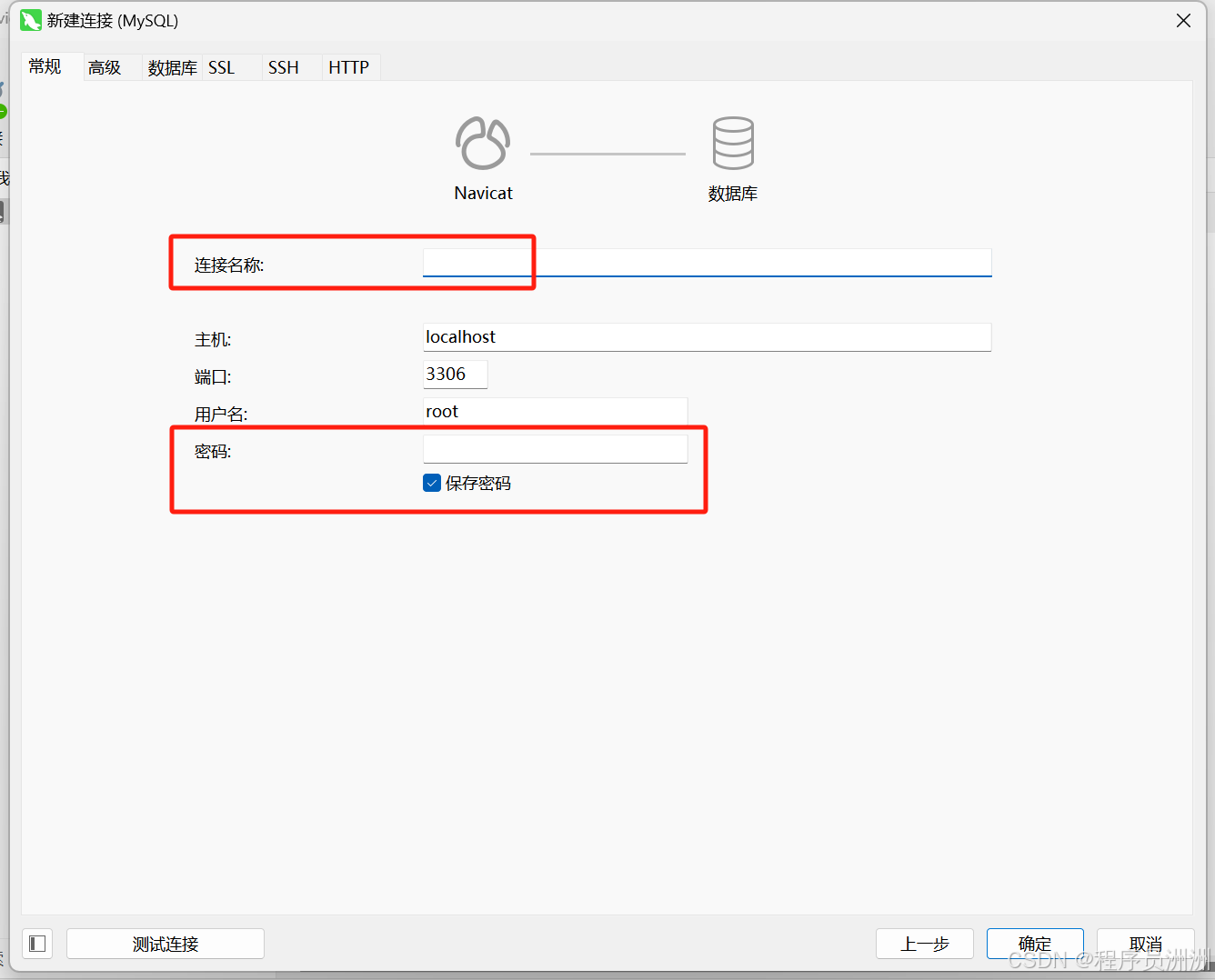Open the 数据库 tab
1215x980 pixels.
(x=172, y=67)
